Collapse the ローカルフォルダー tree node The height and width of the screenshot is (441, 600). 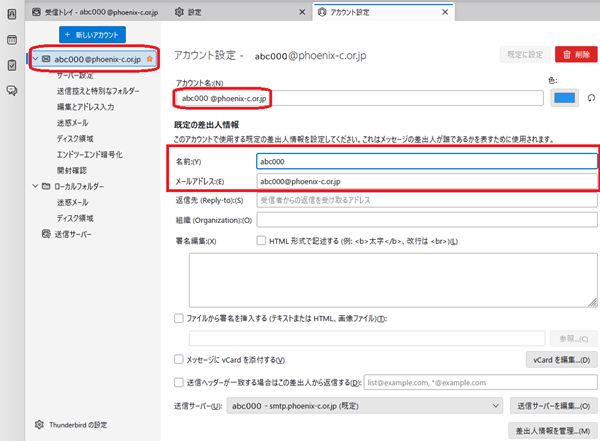pyautogui.click(x=35, y=186)
